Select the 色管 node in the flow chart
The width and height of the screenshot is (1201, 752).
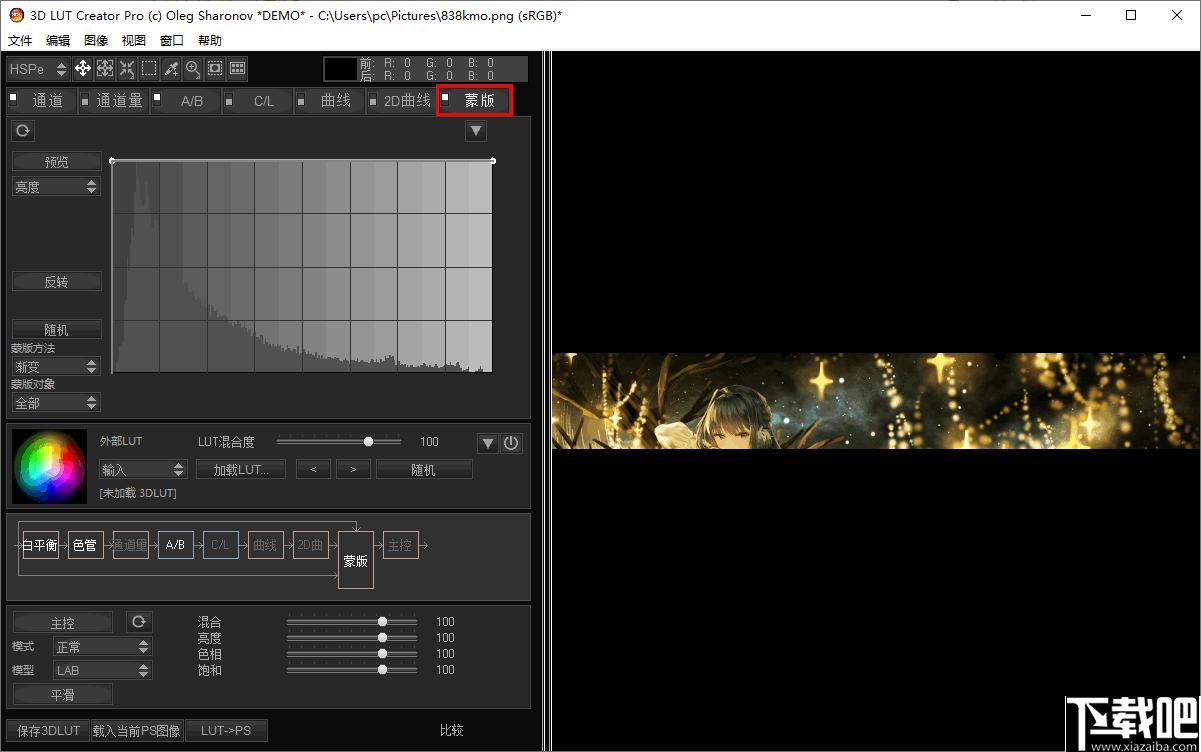[86, 545]
